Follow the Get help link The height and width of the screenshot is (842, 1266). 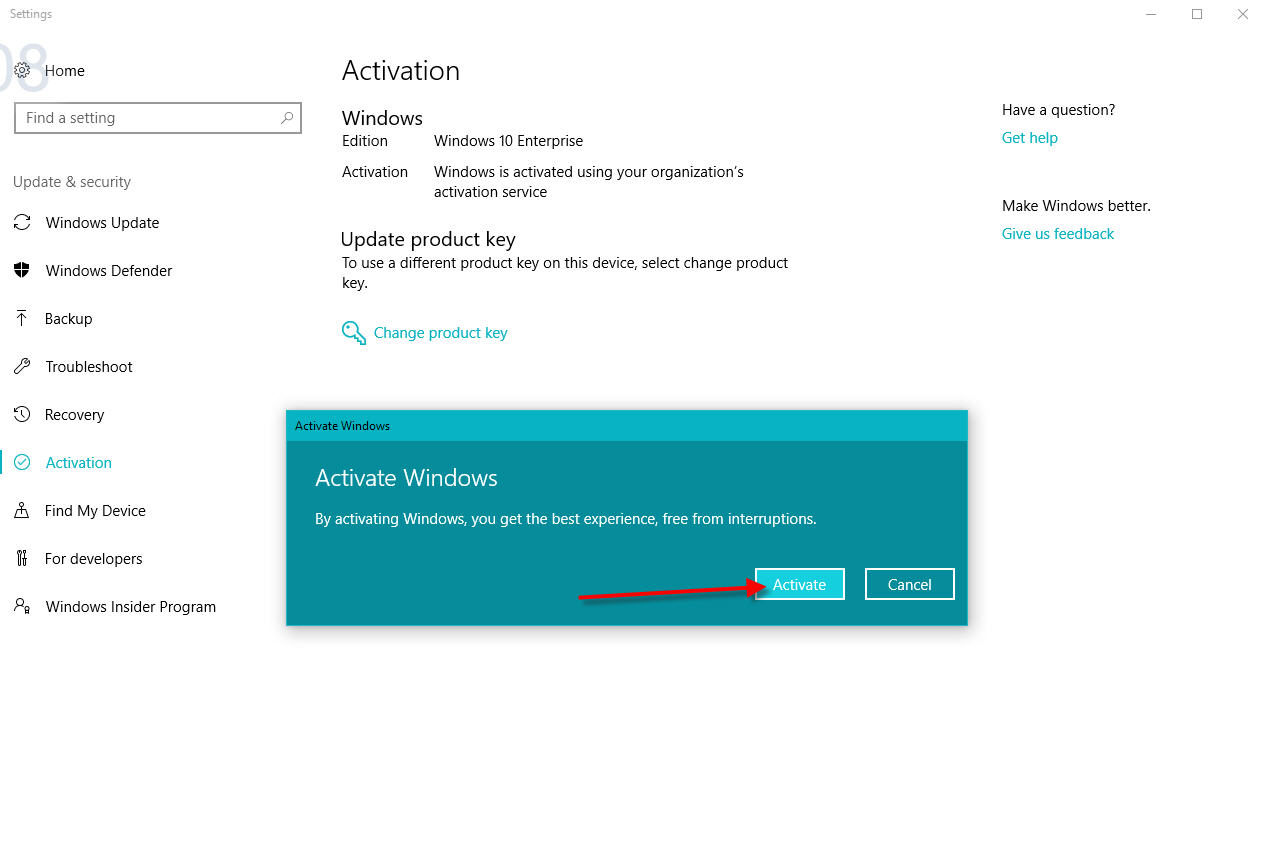tap(1029, 138)
